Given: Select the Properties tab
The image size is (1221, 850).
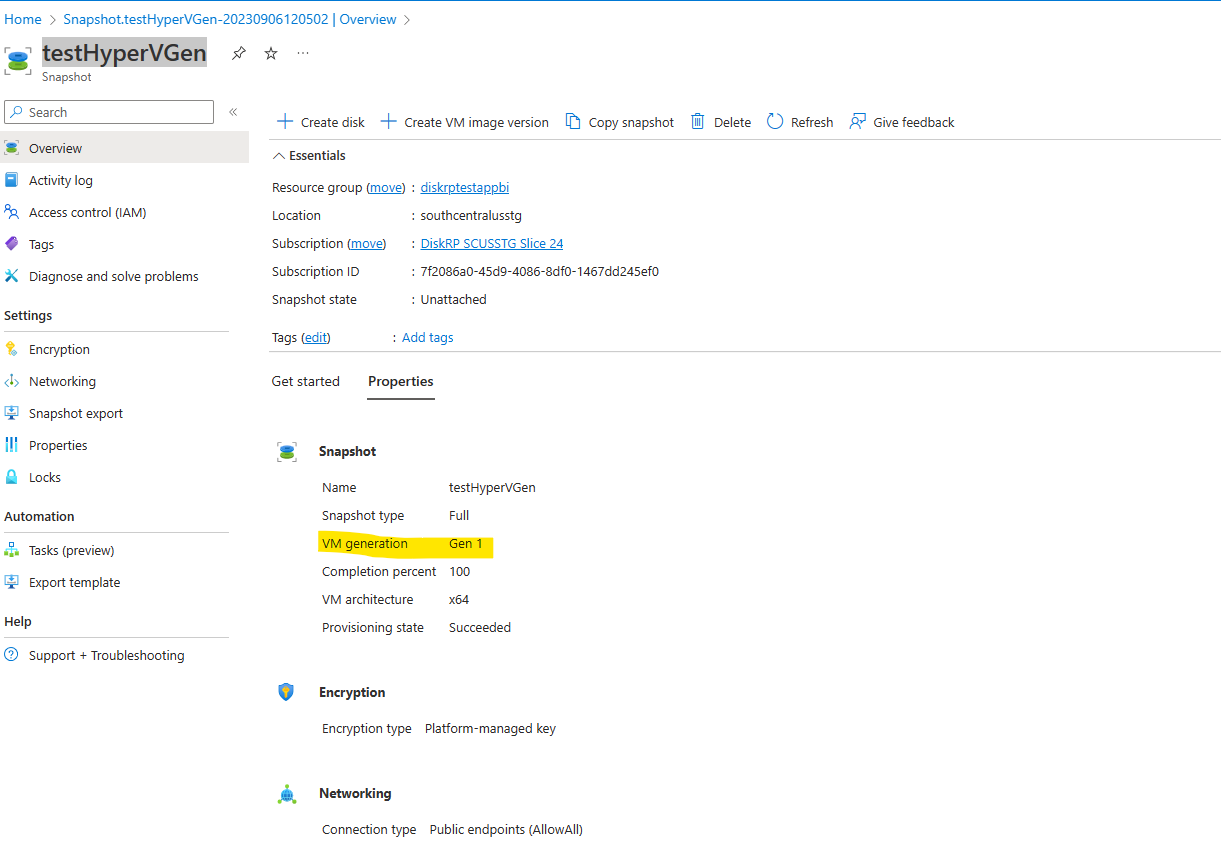Looking at the screenshot, I should 400,381.
